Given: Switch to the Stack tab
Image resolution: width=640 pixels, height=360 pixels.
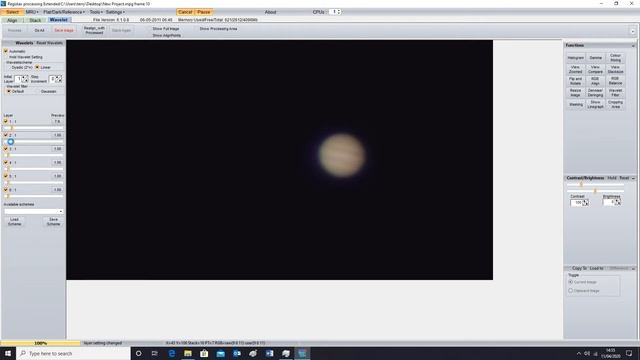Looking at the screenshot, I should pyautogui.click(x=35, y=20).
